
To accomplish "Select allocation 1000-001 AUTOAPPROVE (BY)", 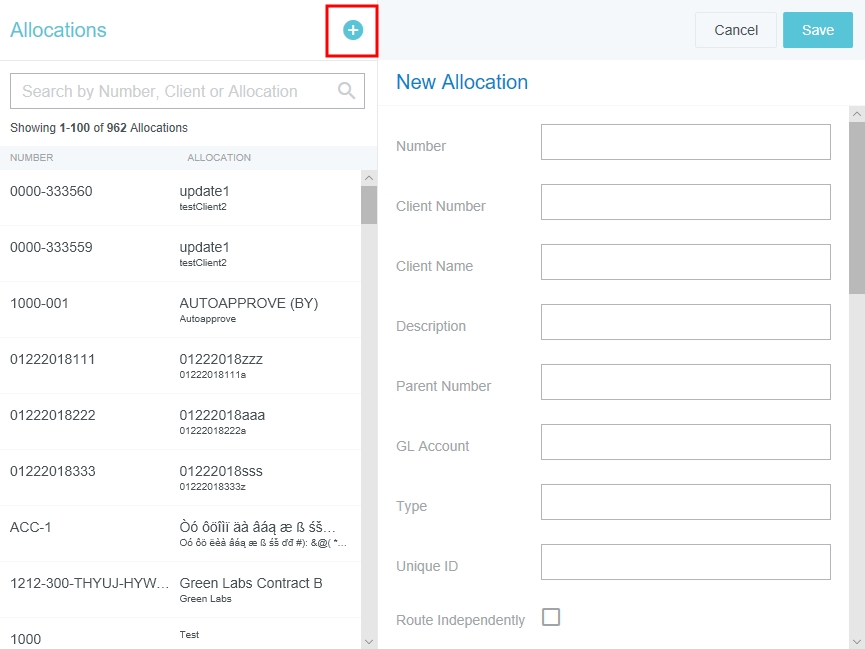I will (x=180, y=309).
